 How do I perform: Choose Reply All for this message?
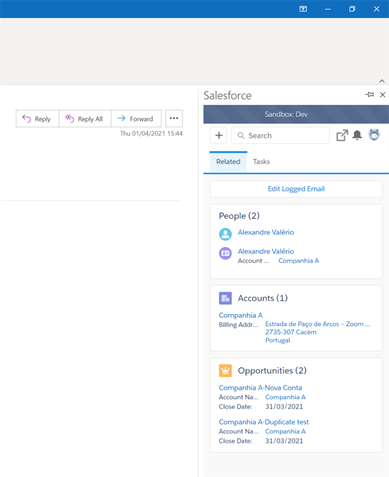point(85,119)
